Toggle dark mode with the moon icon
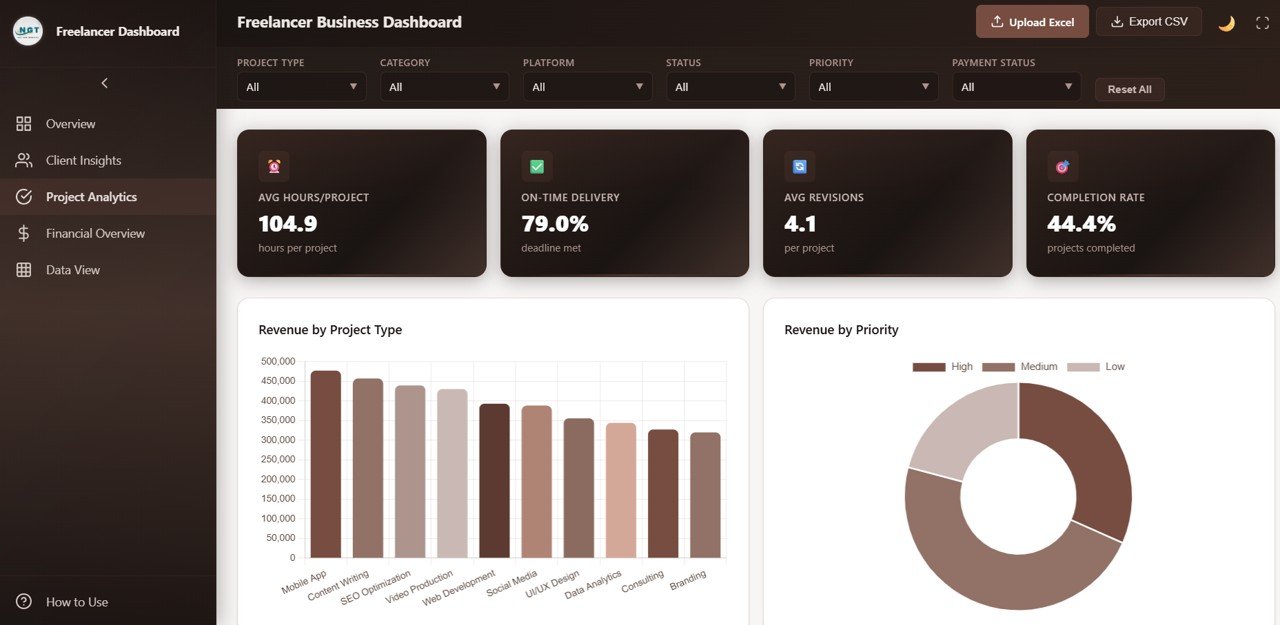Viewport: 1280px width, 625px height. (x=1226, y=22)
